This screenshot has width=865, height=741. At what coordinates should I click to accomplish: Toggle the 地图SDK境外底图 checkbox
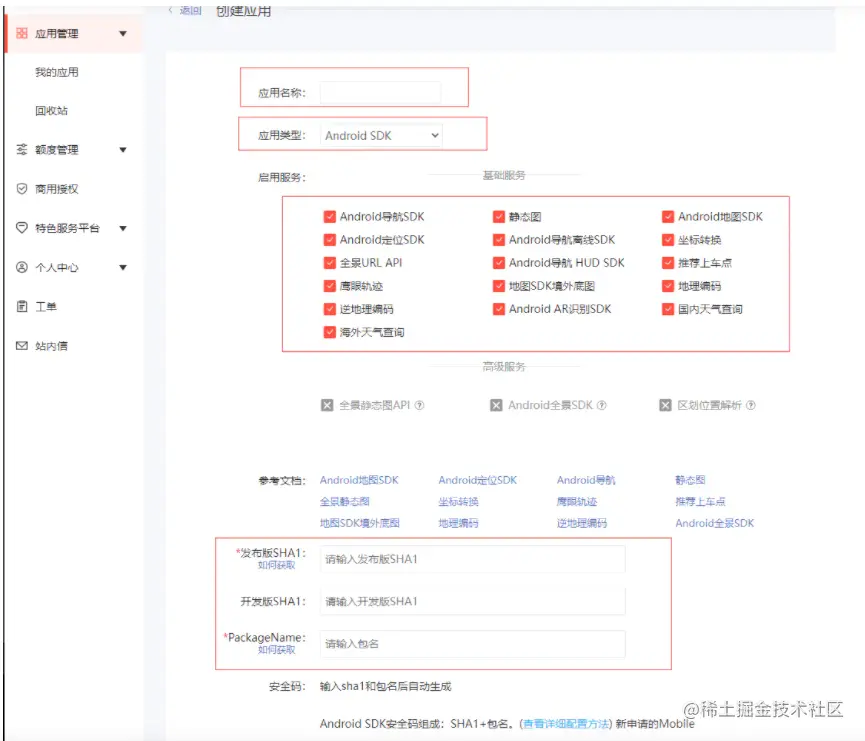pos(499,286)
